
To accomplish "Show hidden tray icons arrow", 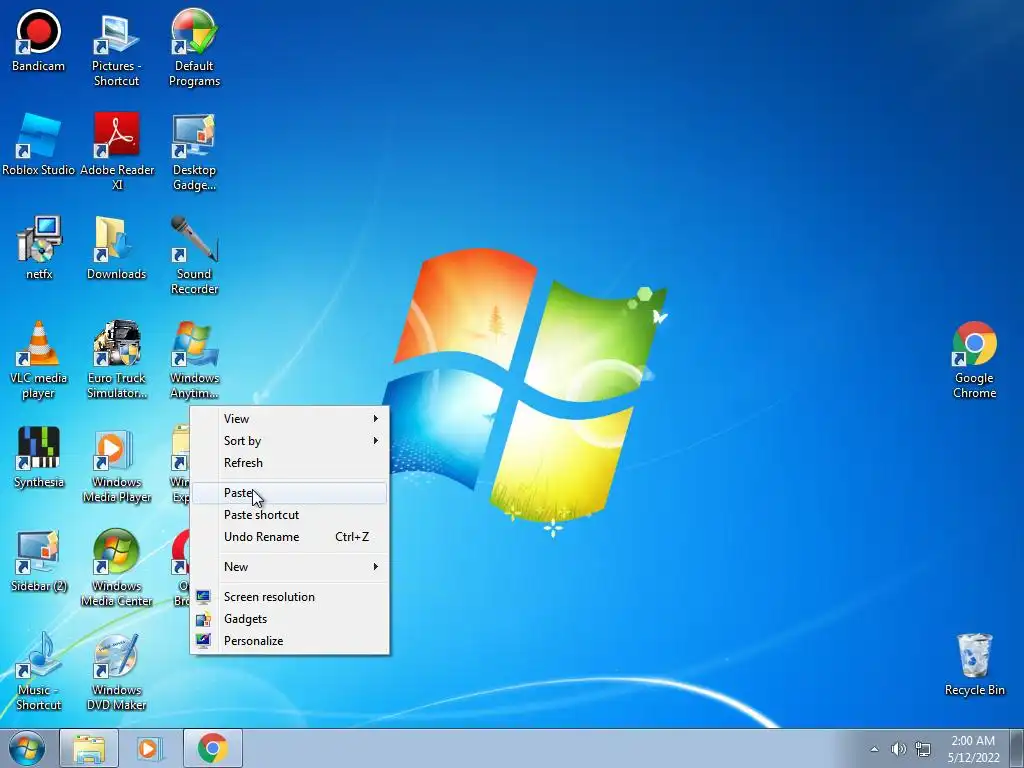I will [x=874, y=749].
